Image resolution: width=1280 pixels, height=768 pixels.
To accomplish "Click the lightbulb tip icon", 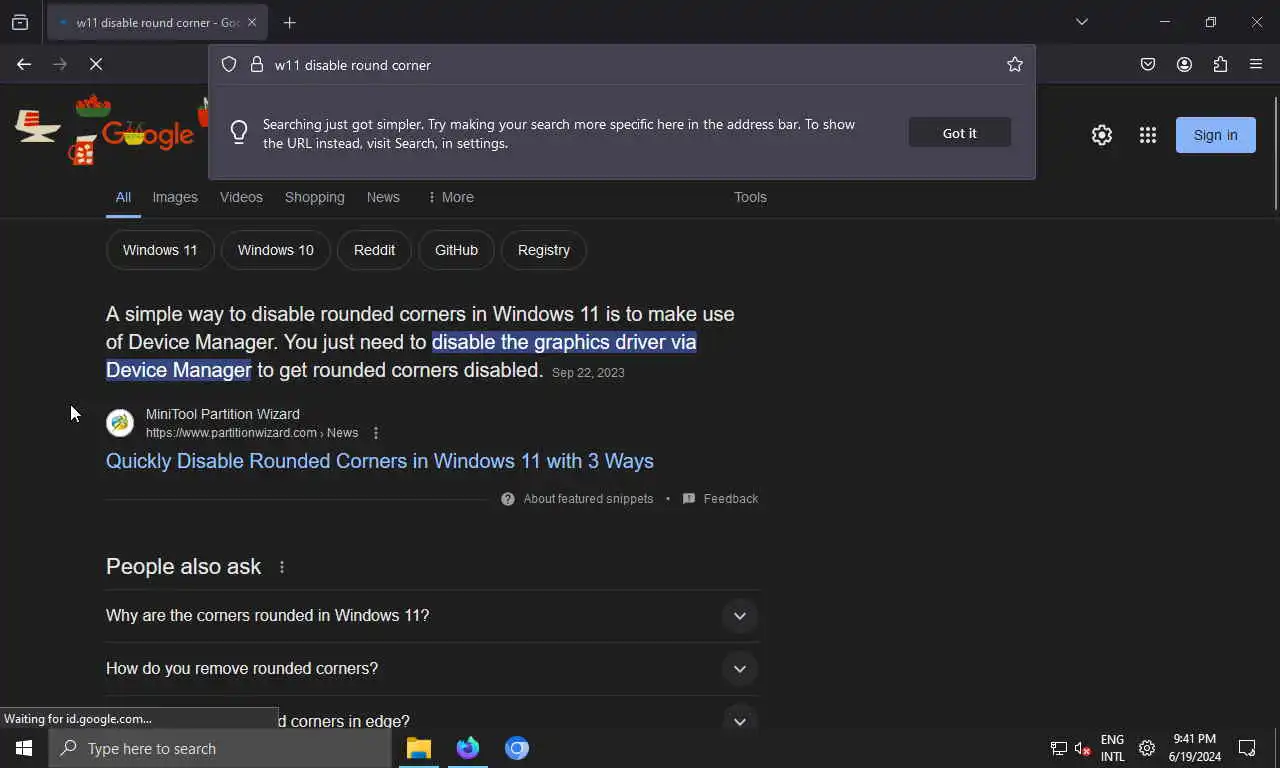I will point(239,132).
